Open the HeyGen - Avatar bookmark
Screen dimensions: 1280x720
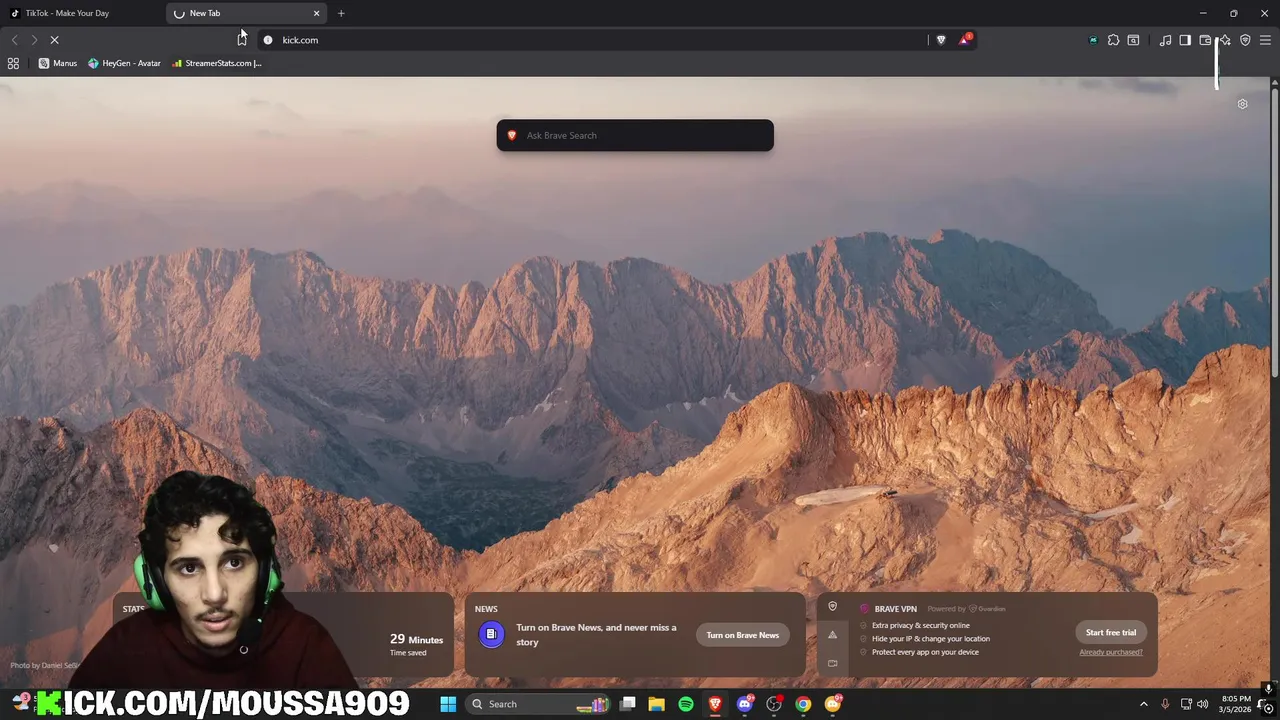click(124, 63)
